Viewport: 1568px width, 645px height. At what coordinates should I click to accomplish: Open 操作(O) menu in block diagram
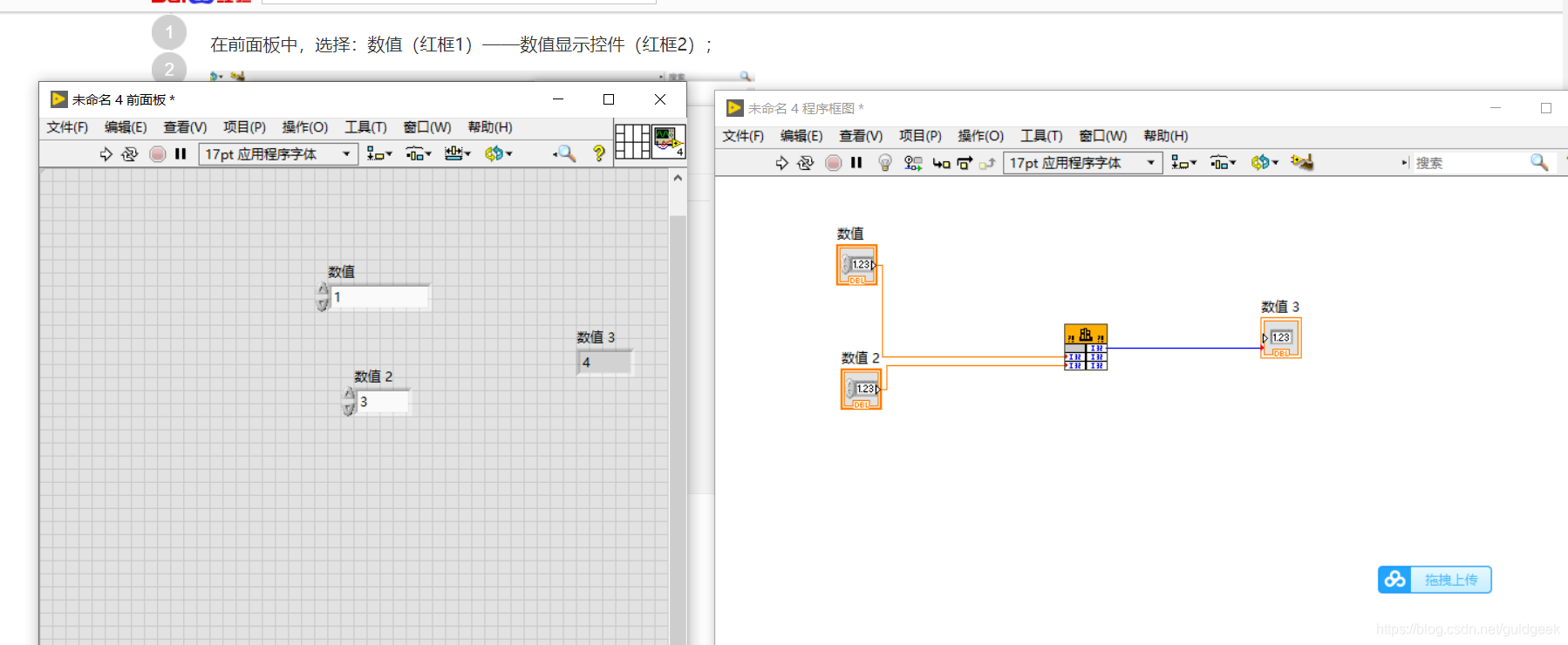point(980,136)
